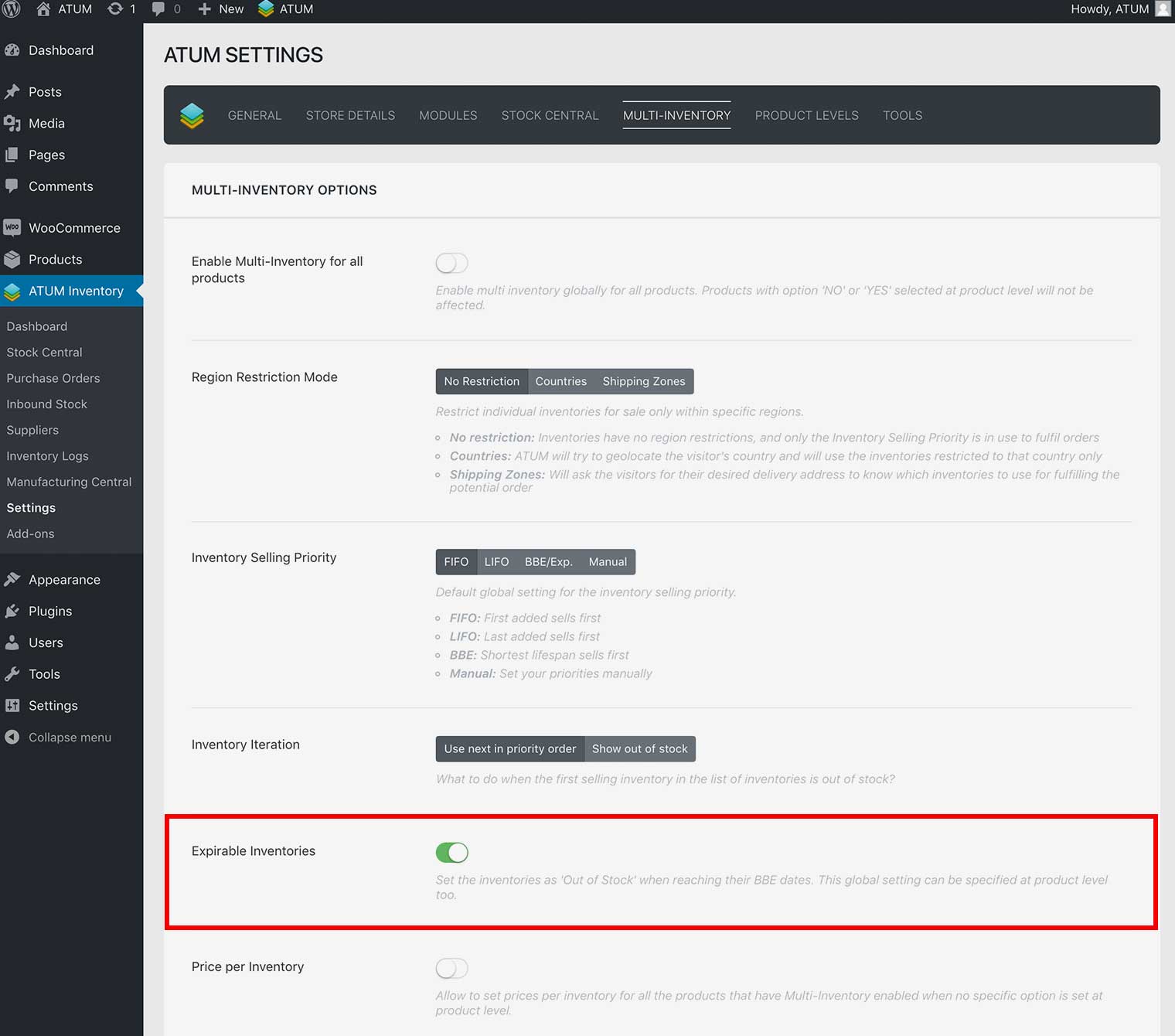Enable Multi-Inventory for all products toggle
The height and width of the screenshot is (1036, 1175).
tap(451, 264)
